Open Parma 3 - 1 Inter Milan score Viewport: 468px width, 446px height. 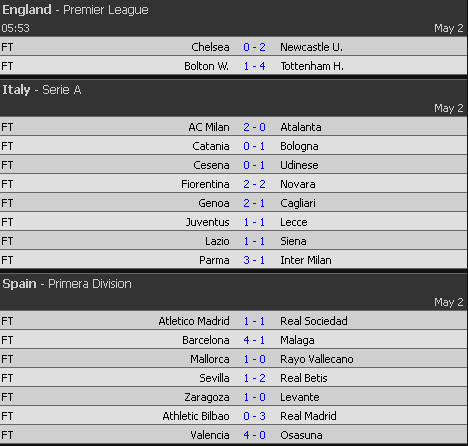[254, 260]
